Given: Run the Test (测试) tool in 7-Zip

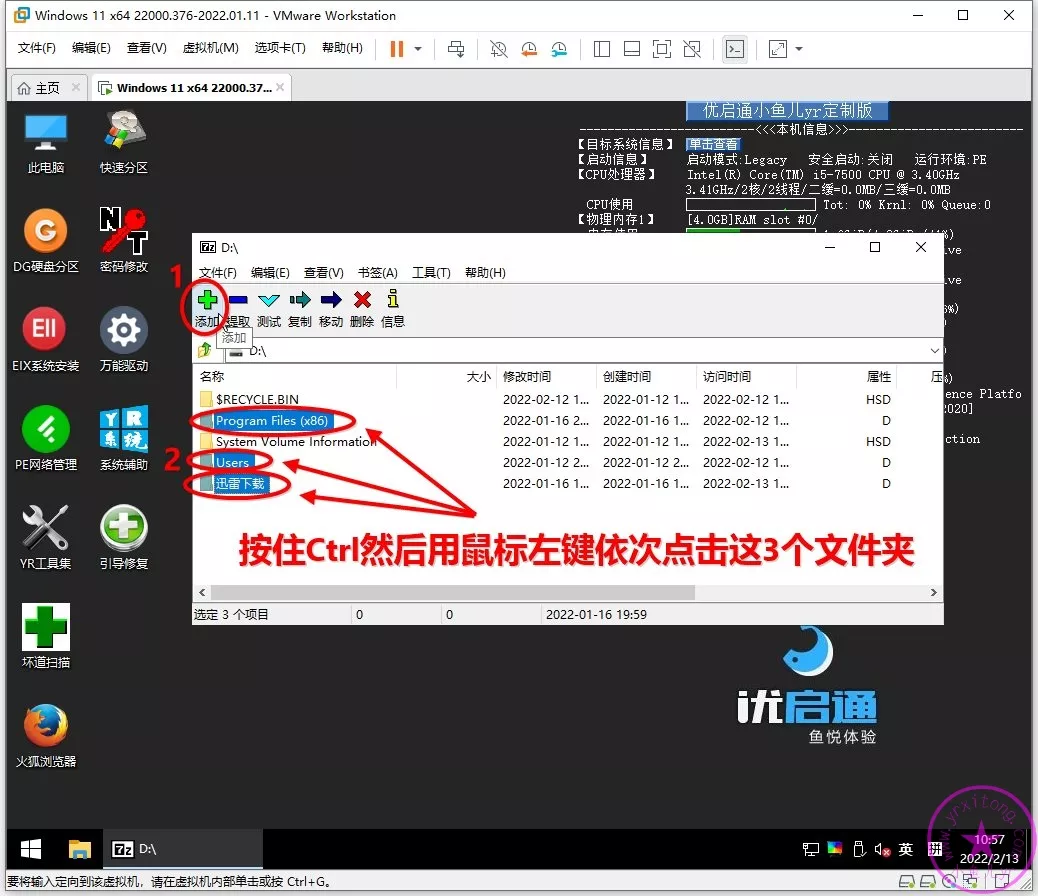Looking at the screenshot, I should [x=268, y=300].
